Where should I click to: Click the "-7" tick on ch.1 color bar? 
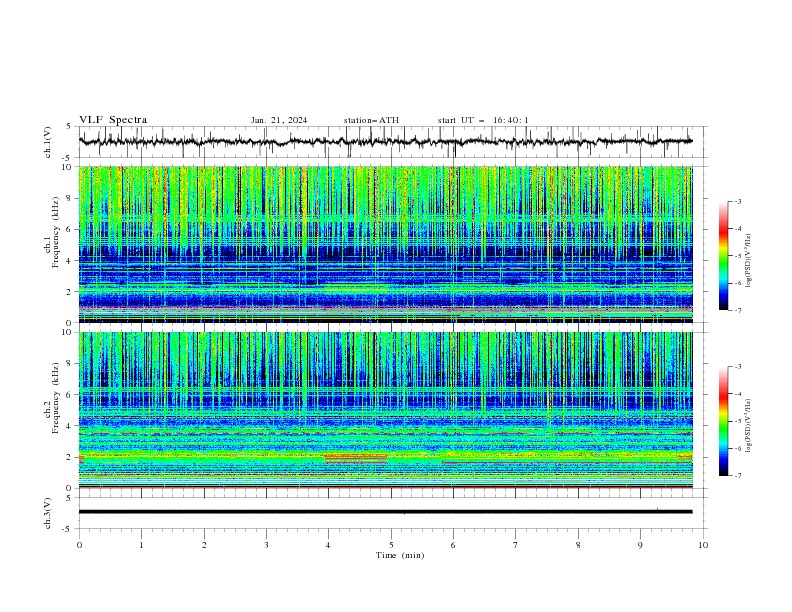coord(737,310)
